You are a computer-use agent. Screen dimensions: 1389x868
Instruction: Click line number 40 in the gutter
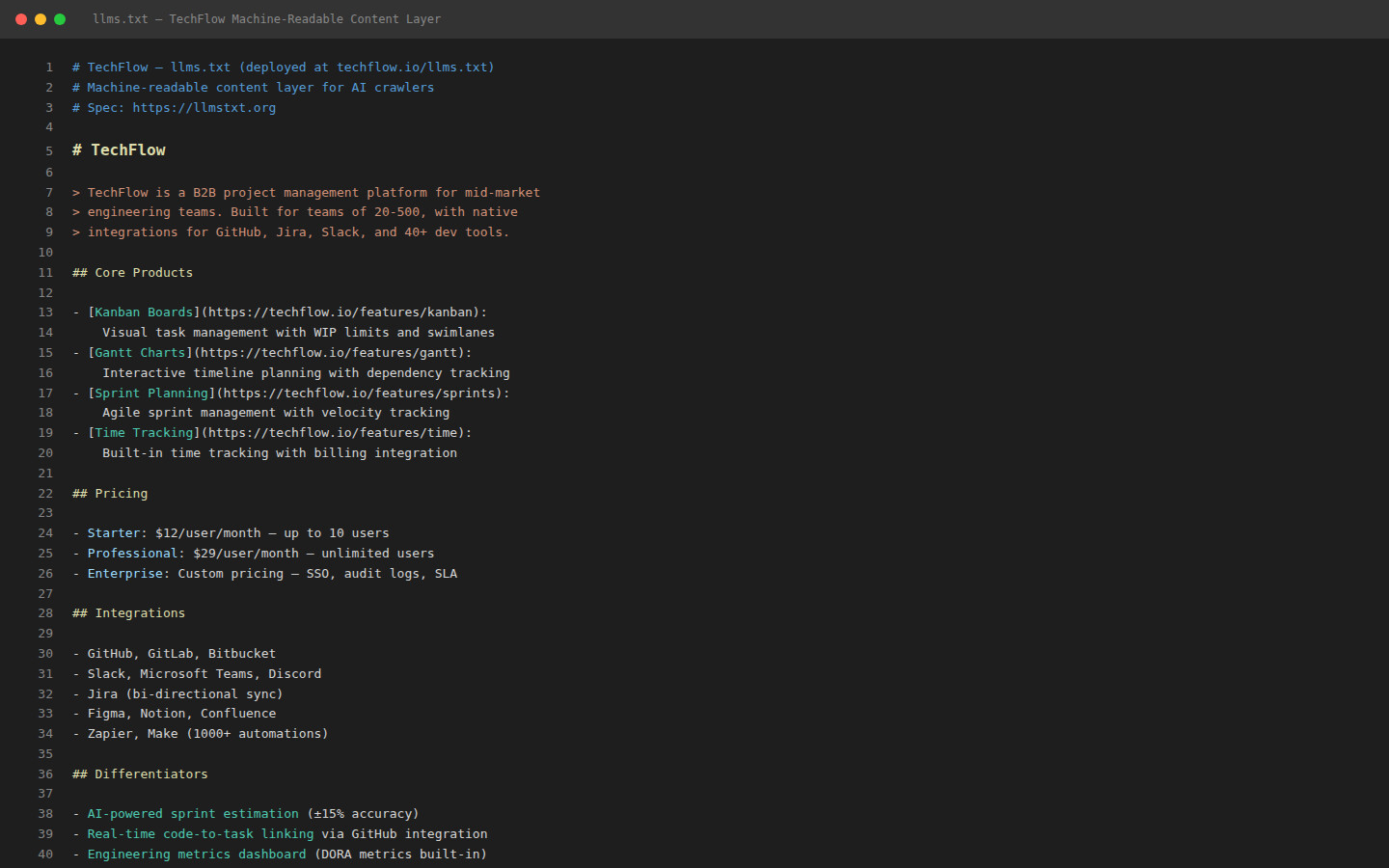(x=45, y=854)
